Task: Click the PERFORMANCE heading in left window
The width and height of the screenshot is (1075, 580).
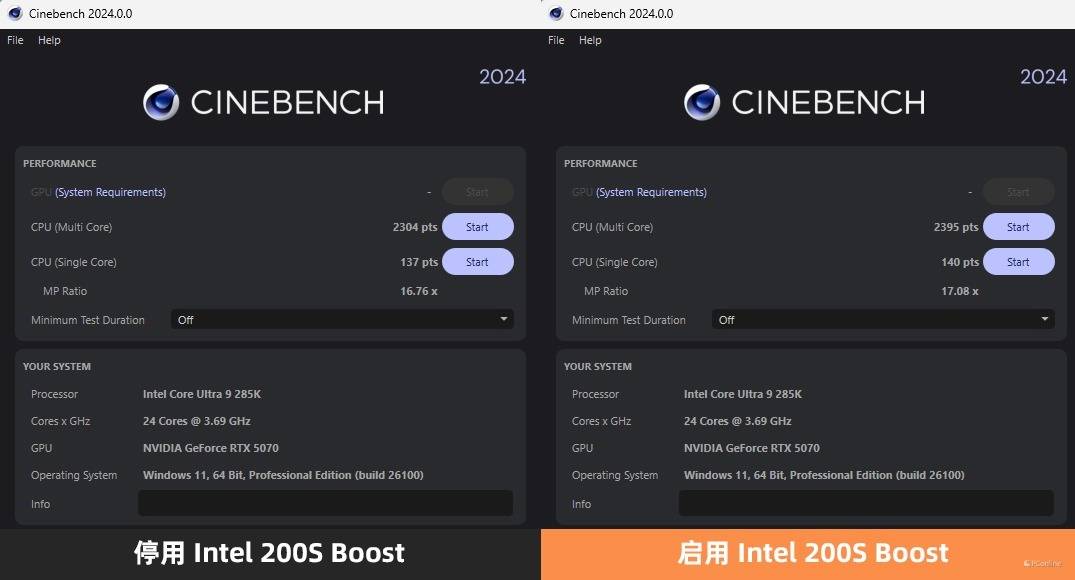Action: [x=60, y=163]
